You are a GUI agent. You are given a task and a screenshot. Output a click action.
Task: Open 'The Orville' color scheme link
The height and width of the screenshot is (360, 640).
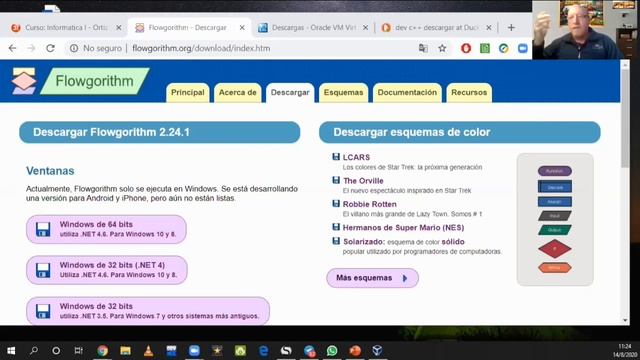[363, 180]
